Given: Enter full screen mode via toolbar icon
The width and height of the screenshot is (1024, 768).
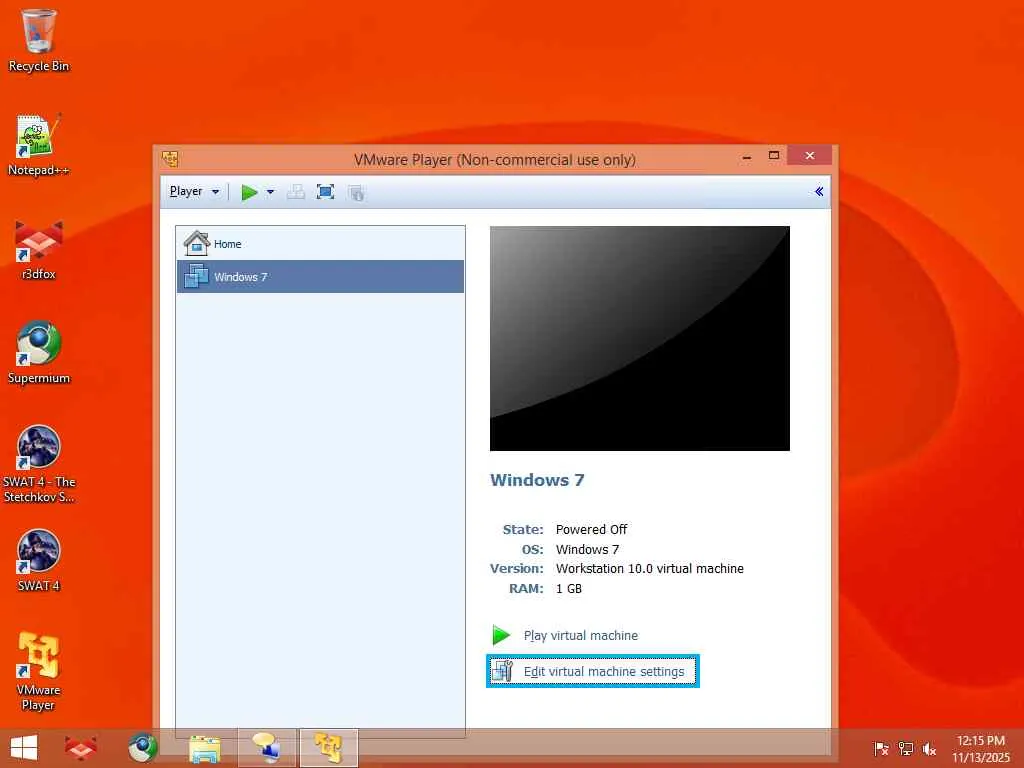Looking at the screenshot, I should [x=325, y=192].
